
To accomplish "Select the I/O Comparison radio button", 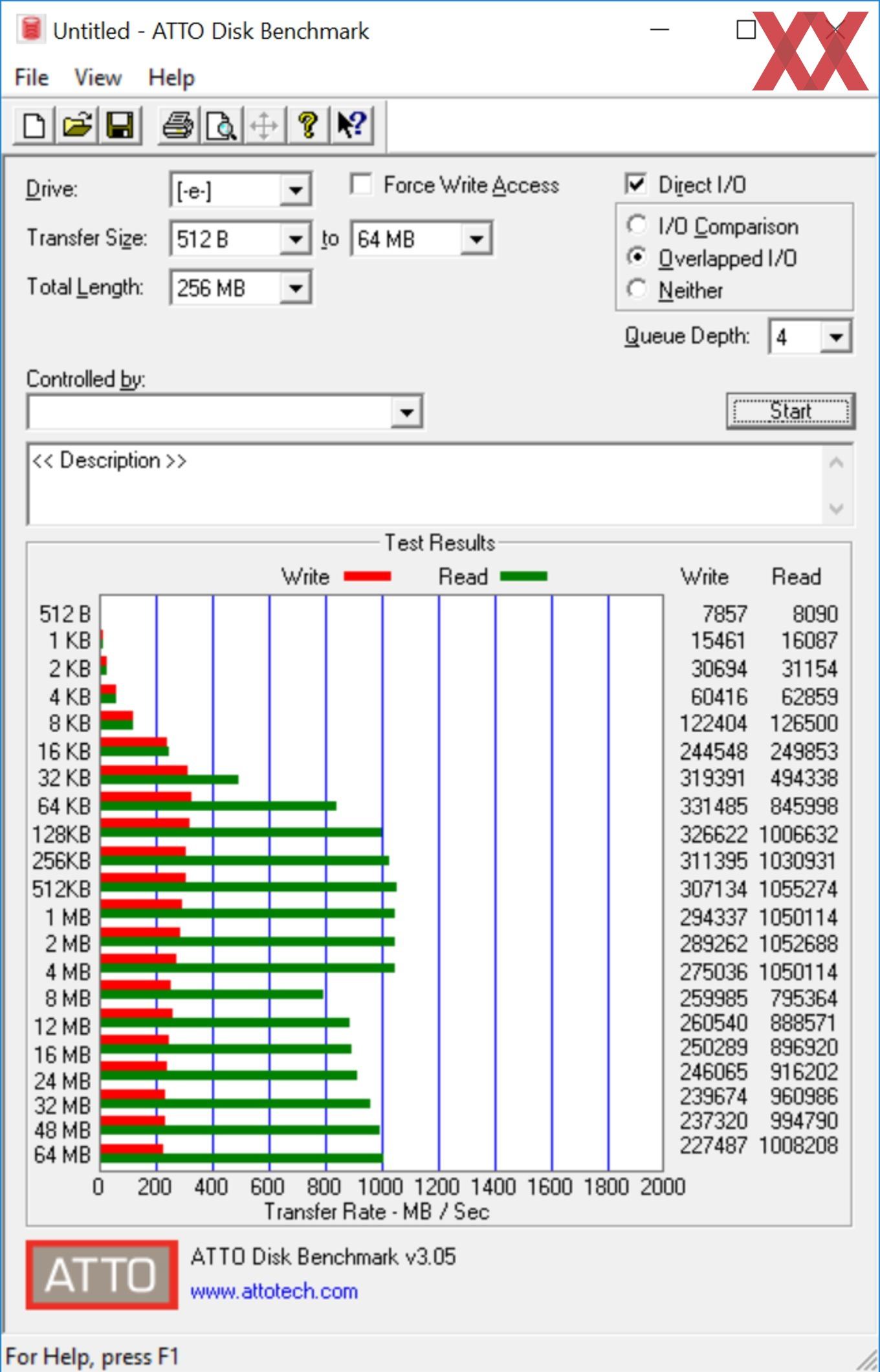I will (637, 225).
